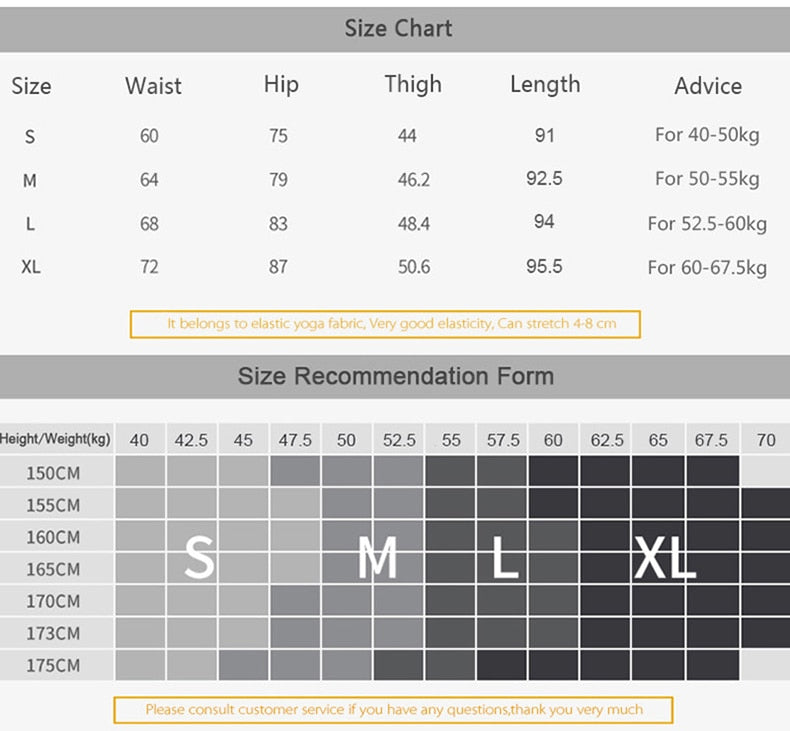Image resolution: width=790 pixels, height=731 pixels.
Task: Select the "For 40-50kg" advice text
Action: tap(707, 135)
